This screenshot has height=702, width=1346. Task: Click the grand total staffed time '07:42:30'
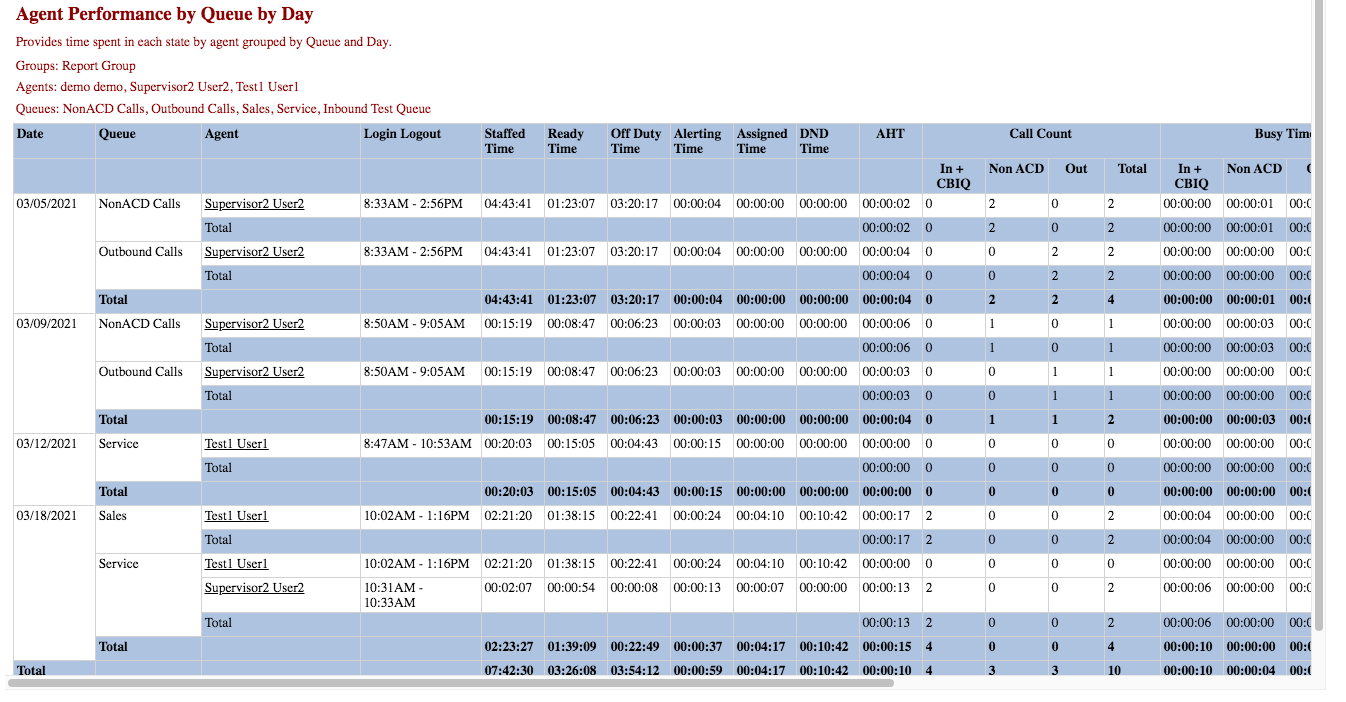[509, 671]
